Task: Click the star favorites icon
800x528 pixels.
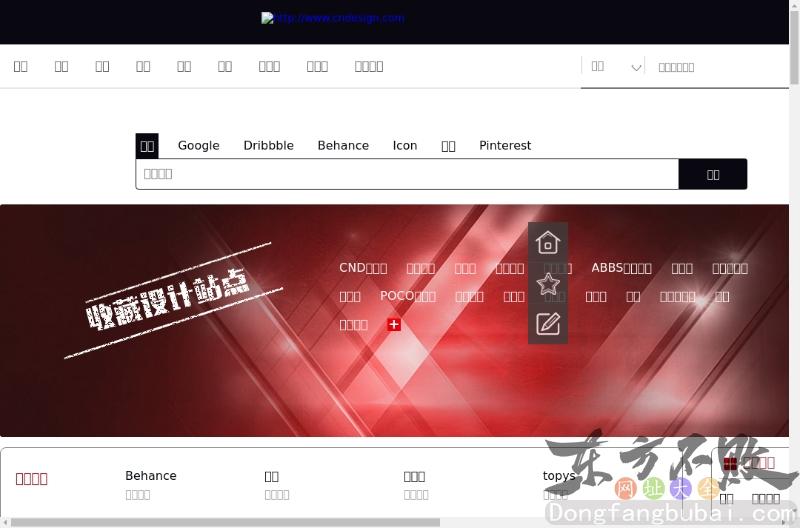Action: pos(547,284)
